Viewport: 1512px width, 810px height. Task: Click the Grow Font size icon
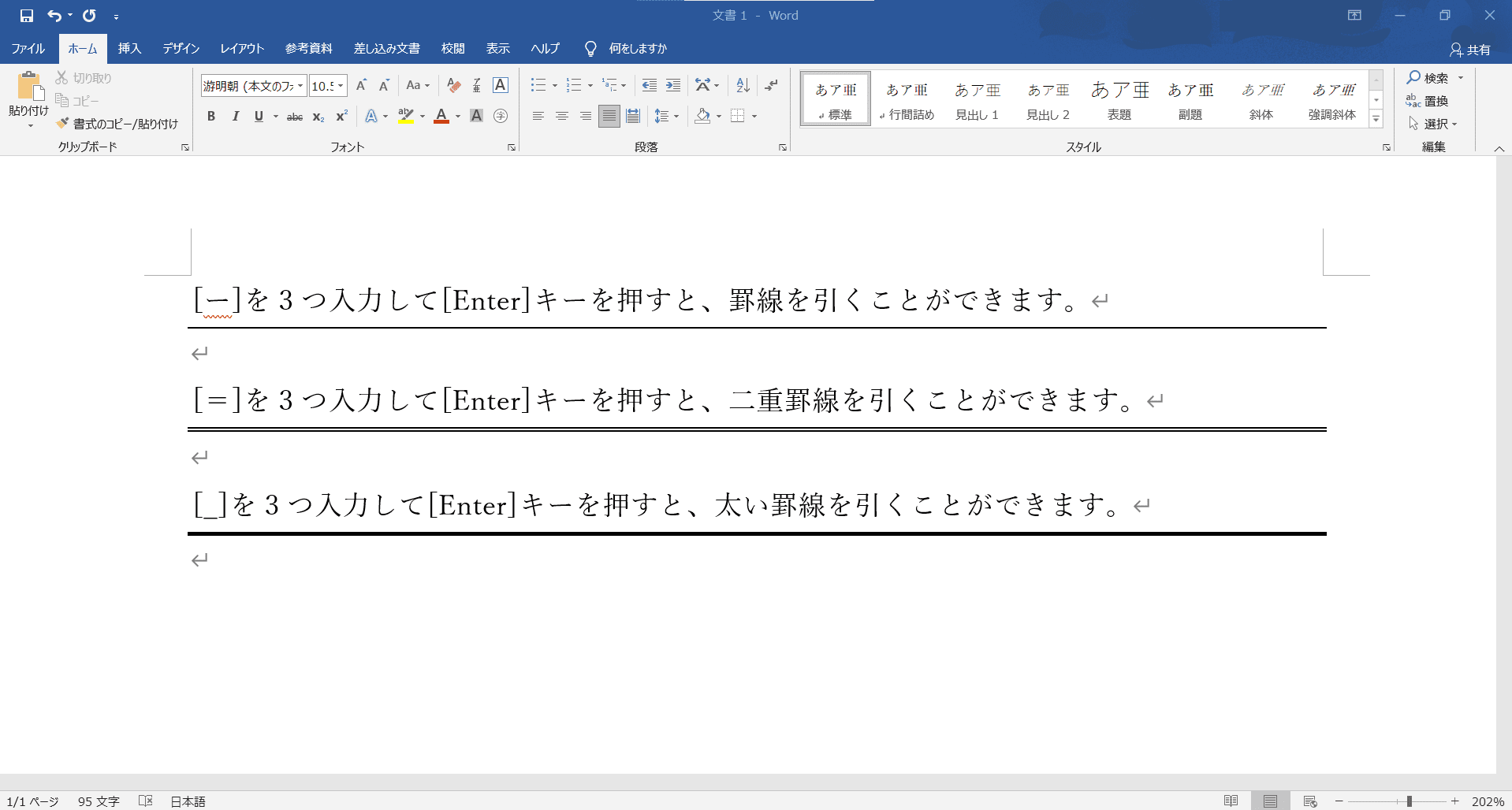361,85
